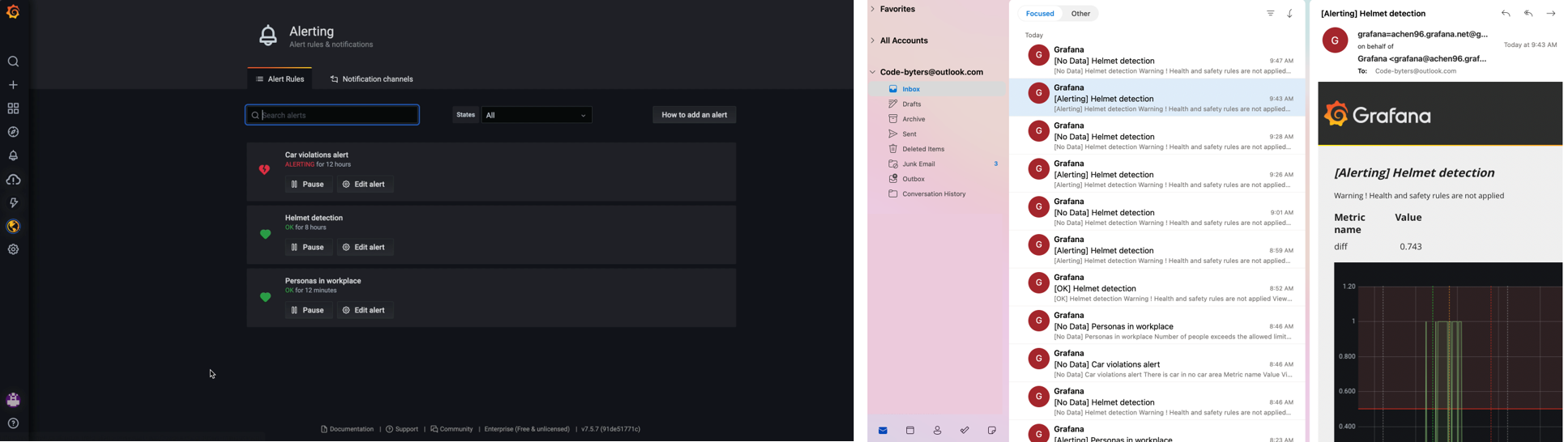The width and height of the screenshot is (1568, 442).
Task: Click the sort order arrow in Outlook
Action: [1290, 14]
